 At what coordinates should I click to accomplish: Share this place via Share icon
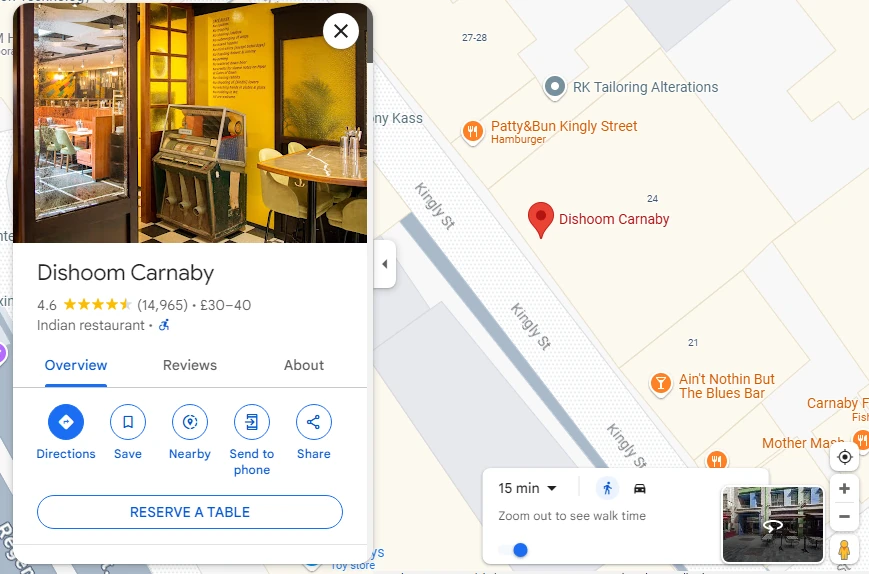click(x=314, y=422)
